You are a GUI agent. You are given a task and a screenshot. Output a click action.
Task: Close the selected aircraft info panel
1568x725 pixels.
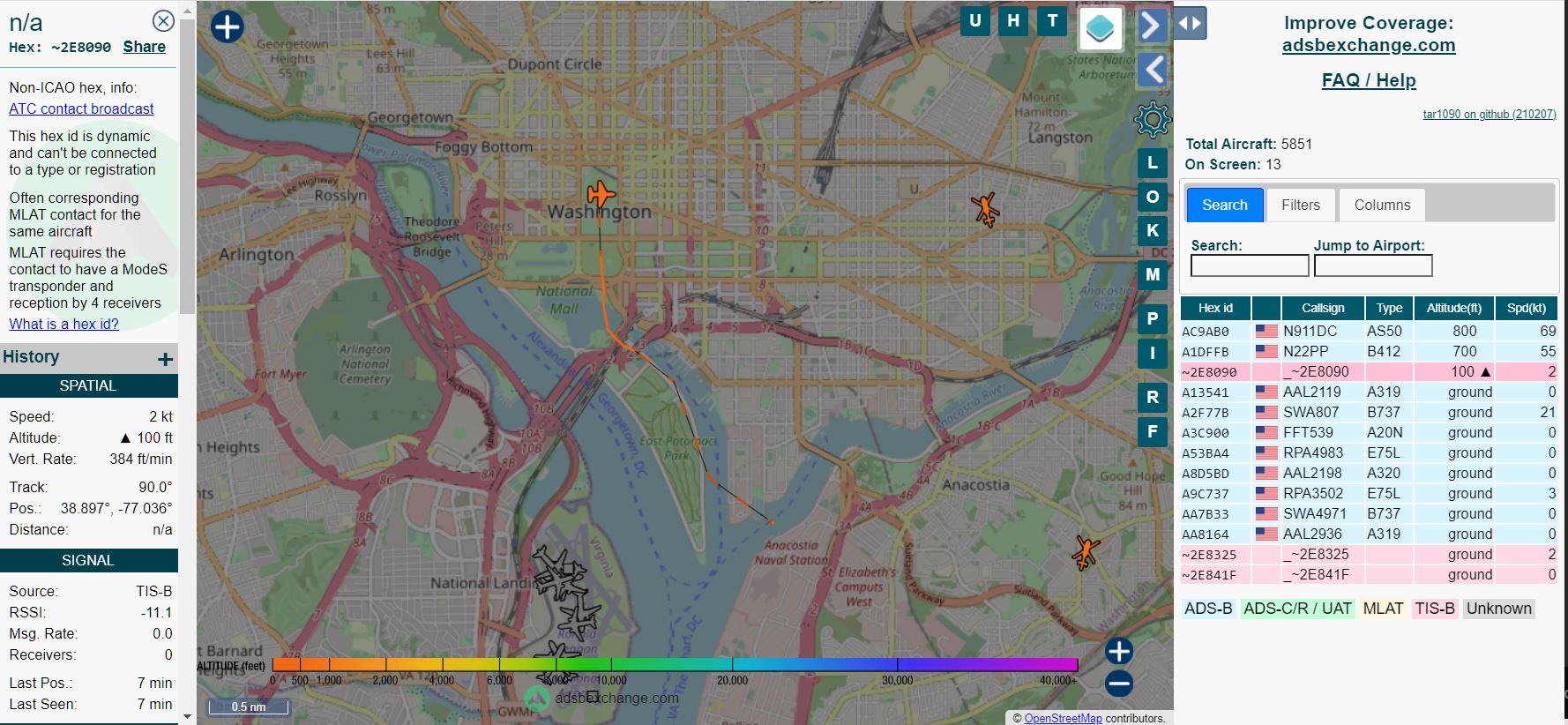tap(163, 20)
